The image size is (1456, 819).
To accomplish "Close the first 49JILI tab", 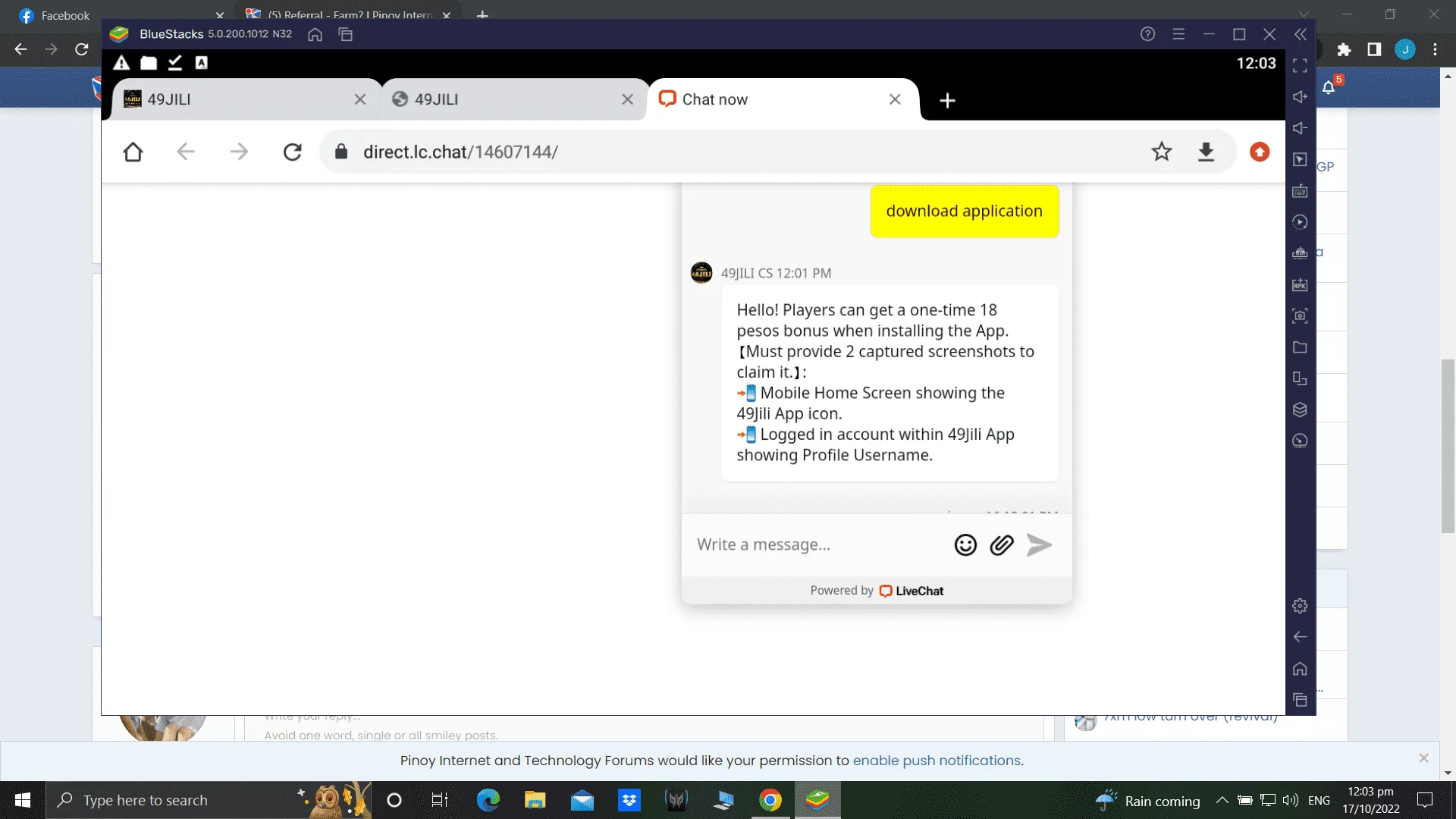I will click(x=360, y=99).
